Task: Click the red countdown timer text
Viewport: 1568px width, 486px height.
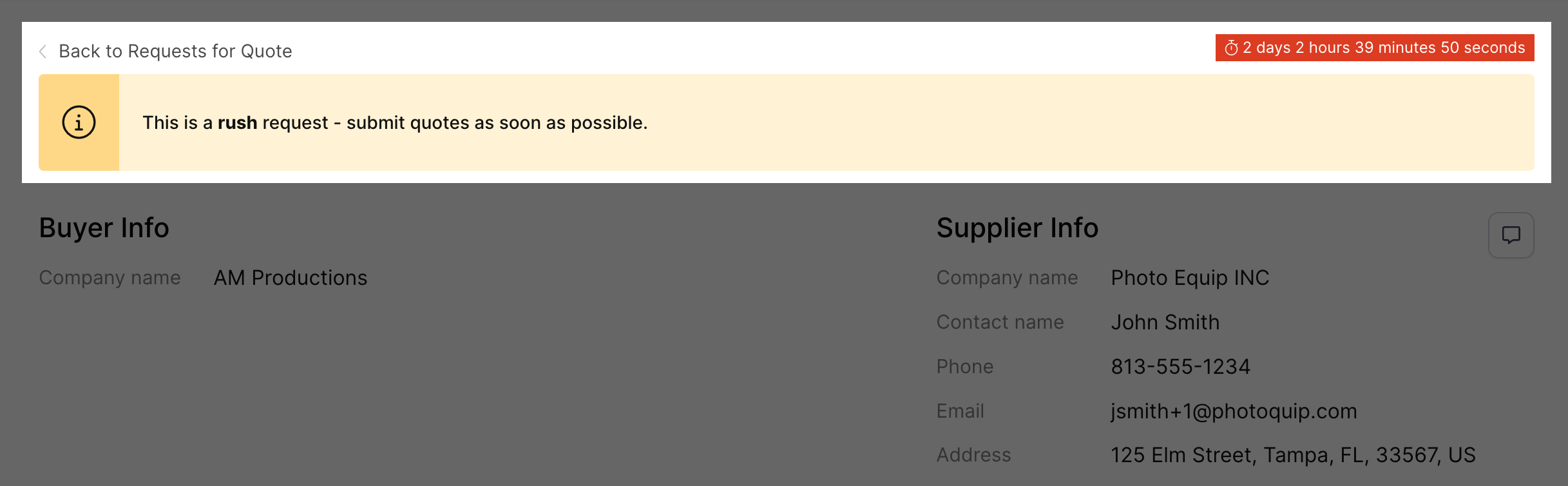Action: click(x=1384, y=48)
